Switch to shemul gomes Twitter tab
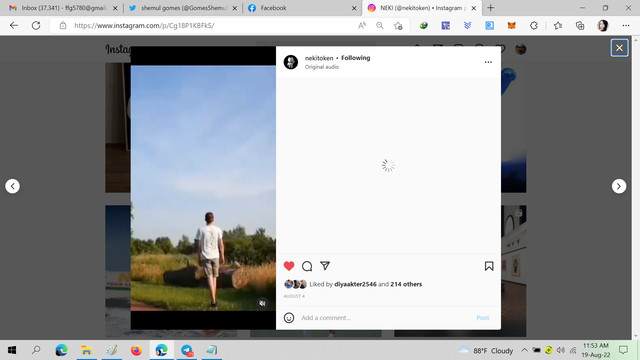The image size is (640, 360). click(182, 8)
